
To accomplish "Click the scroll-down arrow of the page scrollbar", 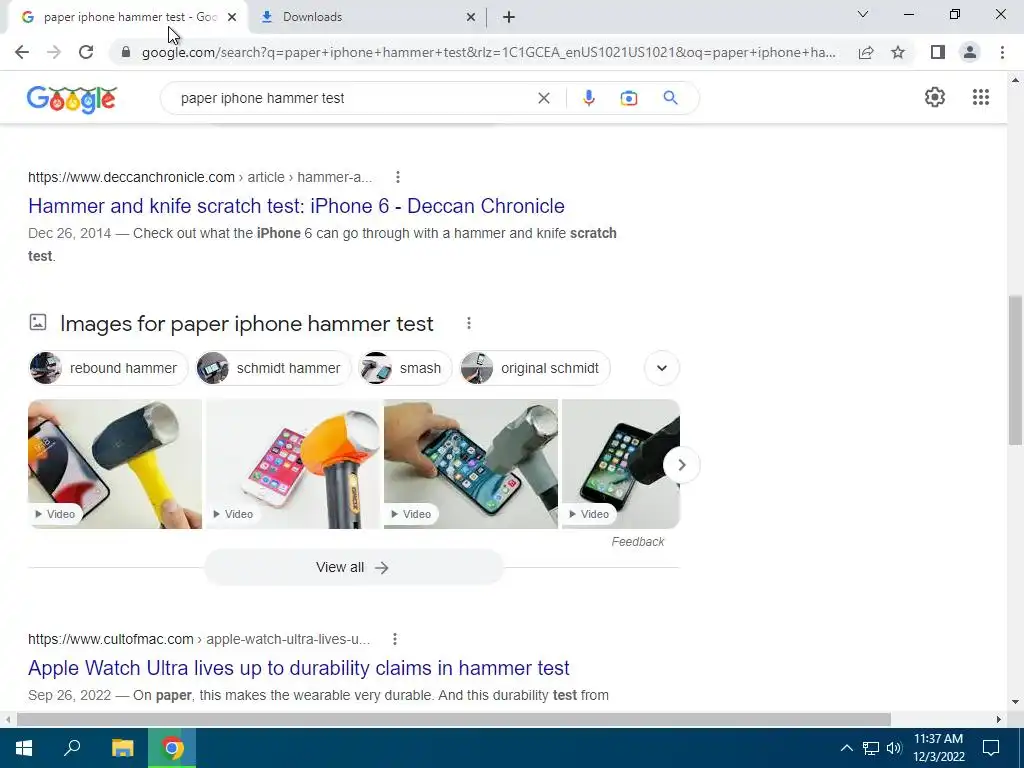I will click(x=1015, y=702).
